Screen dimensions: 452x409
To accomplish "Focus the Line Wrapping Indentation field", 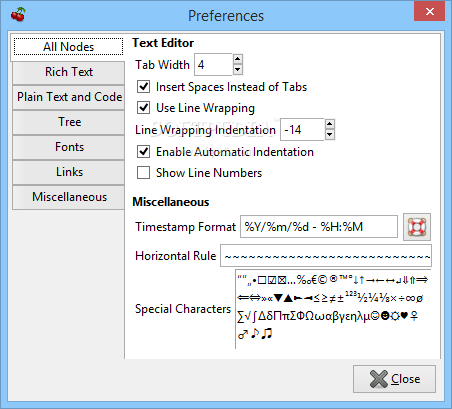I will tap(303, 129).
